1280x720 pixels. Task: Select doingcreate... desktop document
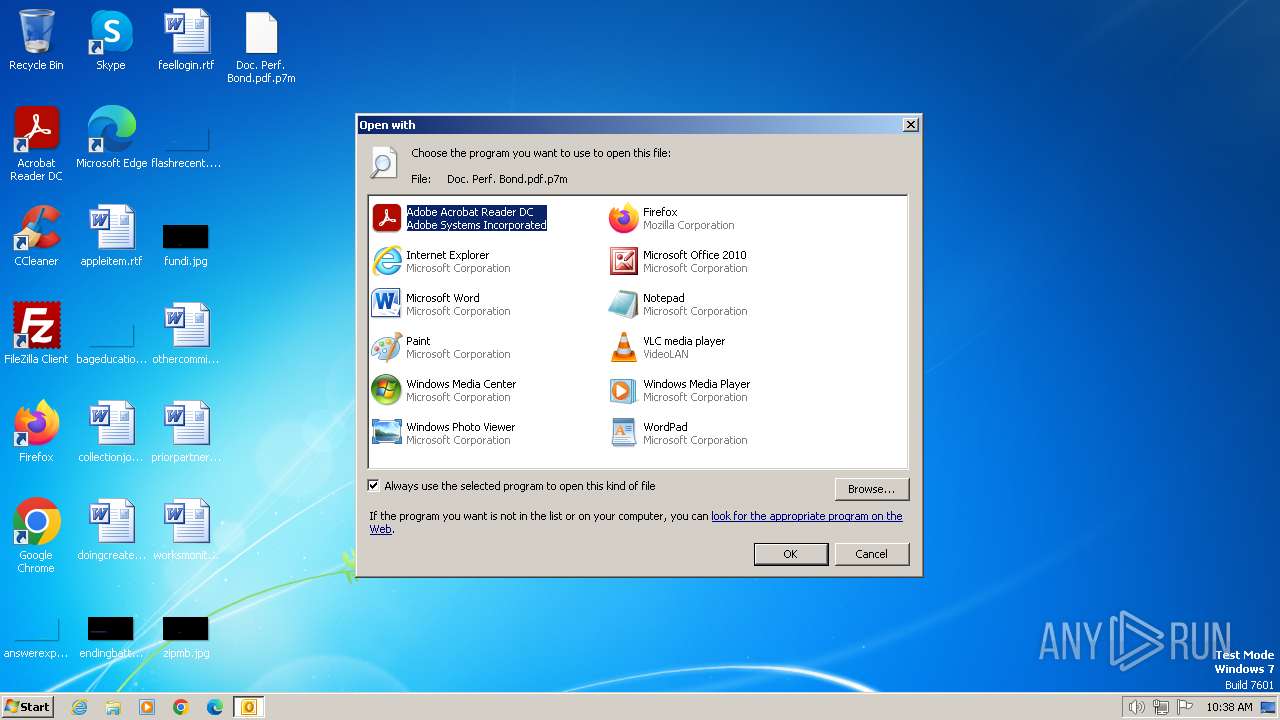[x=111, y=530]
